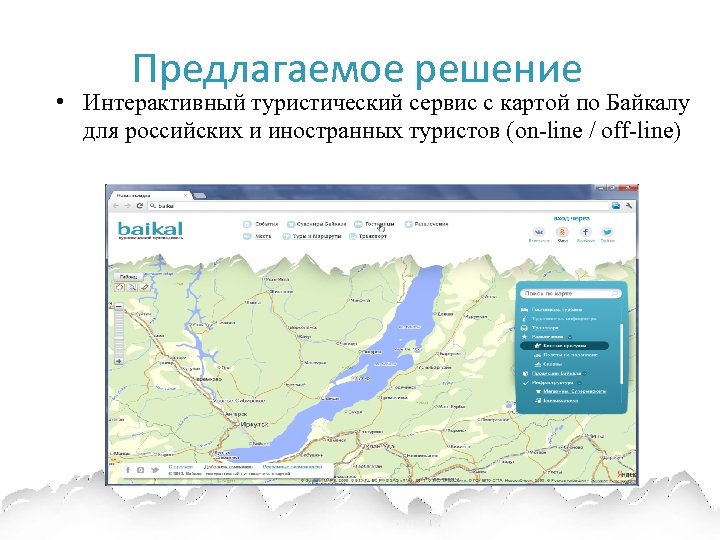
Task: Open a new browser tab
Action: click(x=200, y=196)
